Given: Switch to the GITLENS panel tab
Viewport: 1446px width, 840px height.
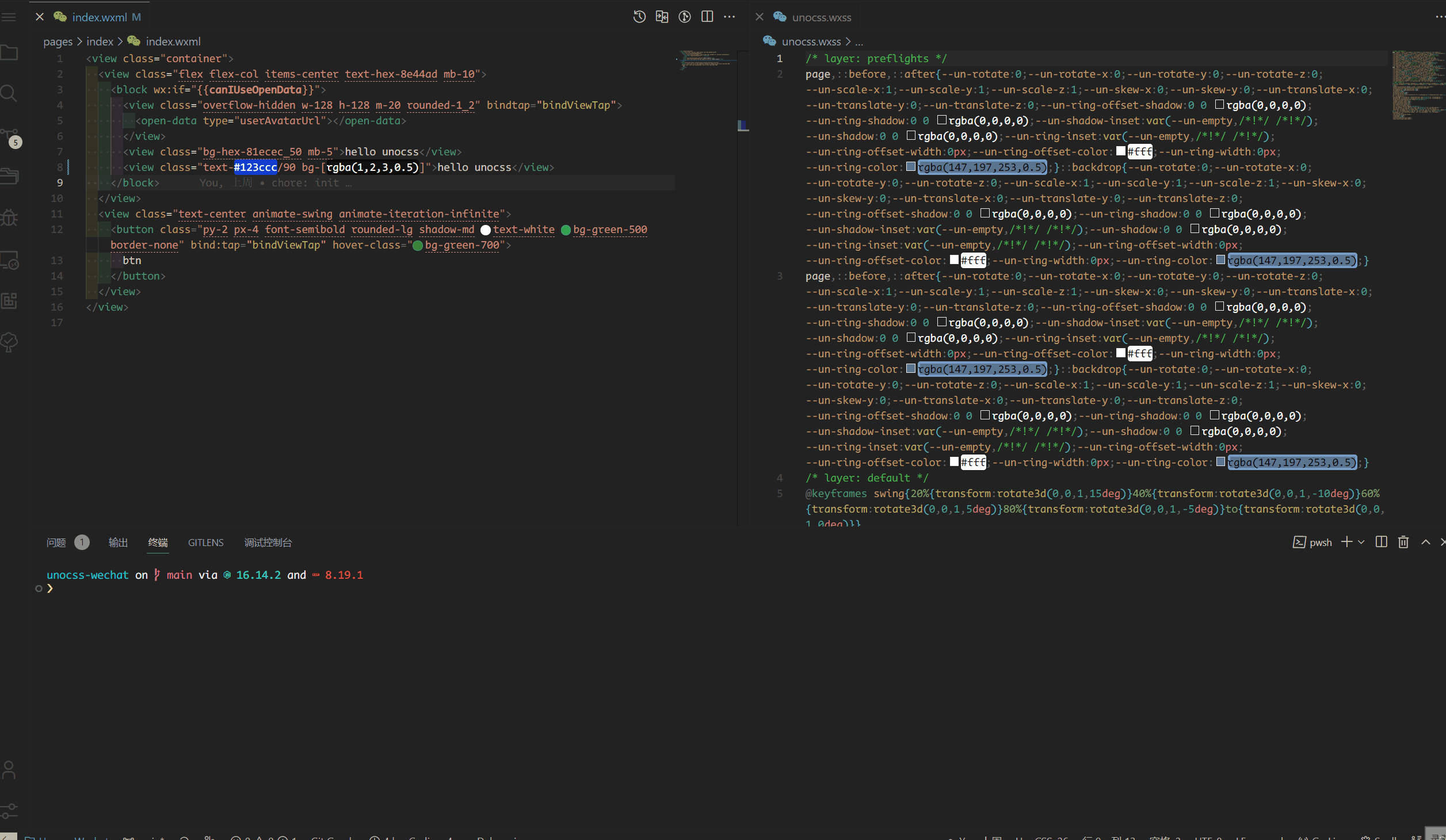Looking at the screenshot, I should pyautogui.click(x=205, y=543).
